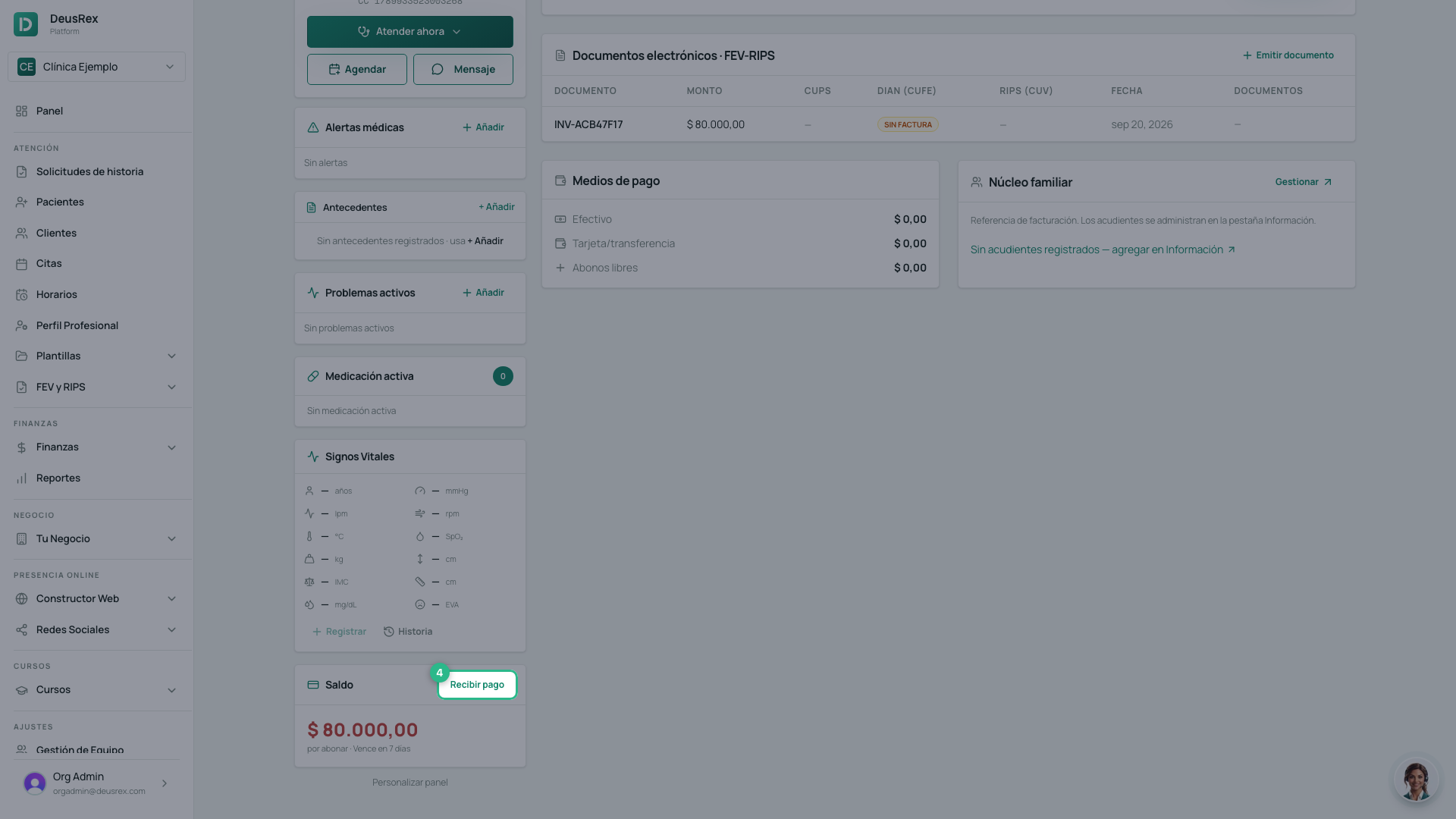Open the Clínica Ejemplo organization selector
1456x819 pixels.
tap(96, 67)
